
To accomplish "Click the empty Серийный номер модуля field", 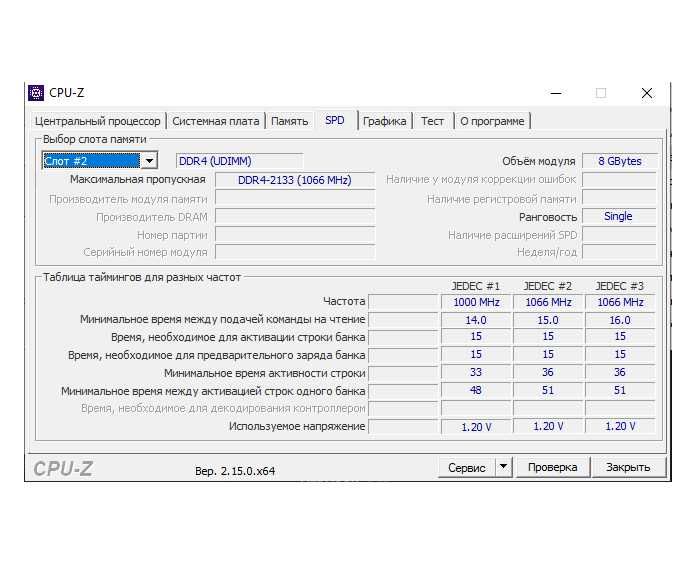I will [x=295, y=252].
